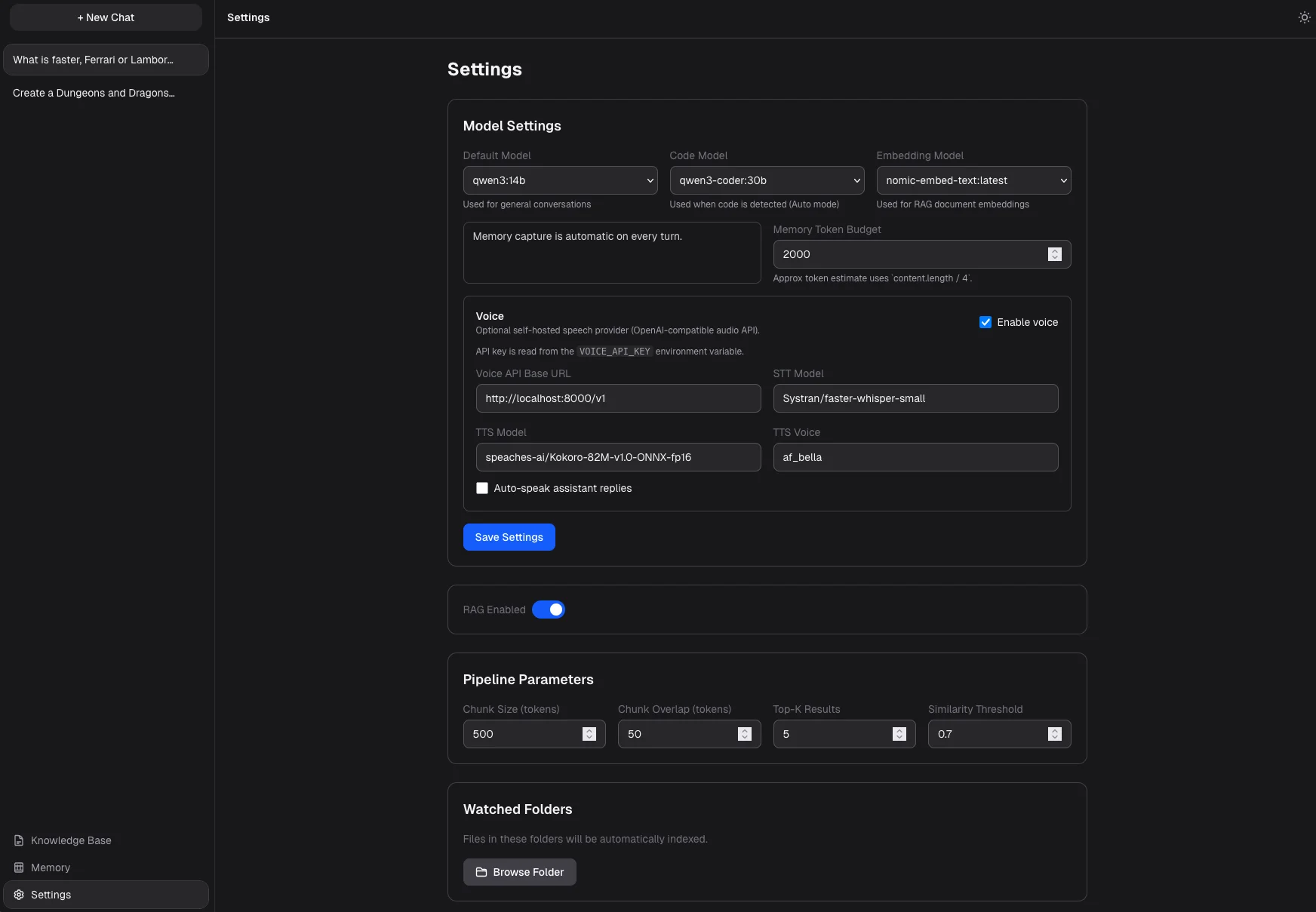Start a New Chat

tap(106, 17)
